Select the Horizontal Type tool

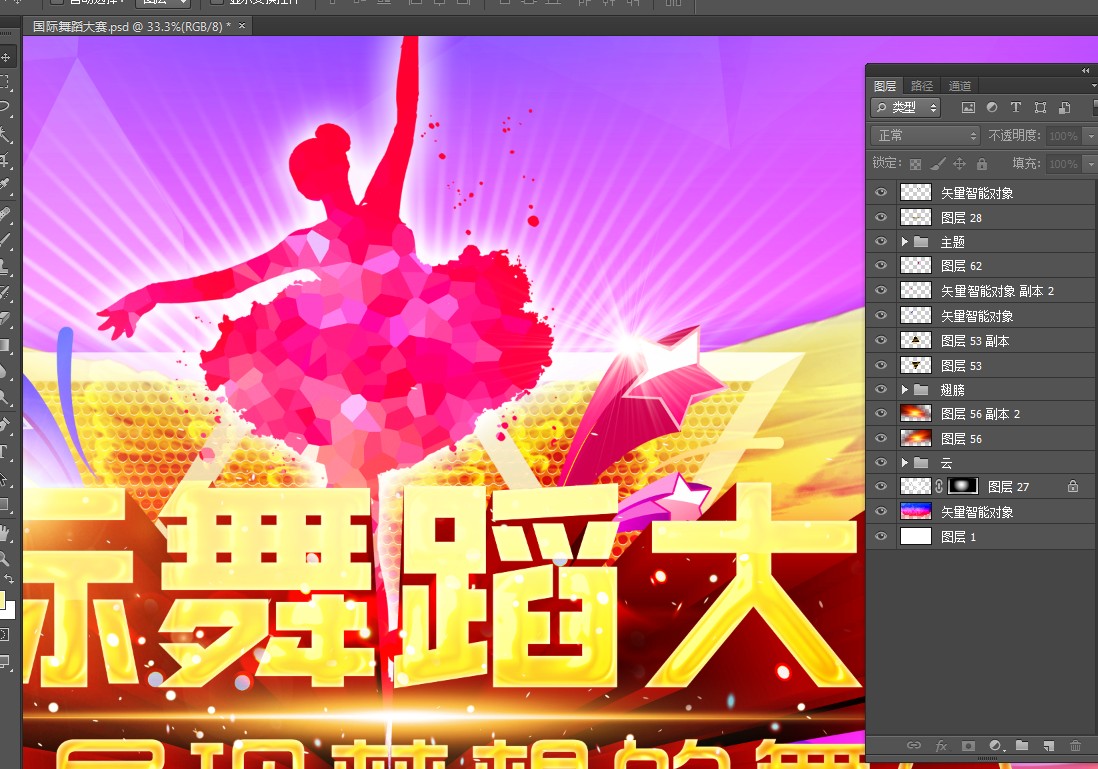(5, 452)
